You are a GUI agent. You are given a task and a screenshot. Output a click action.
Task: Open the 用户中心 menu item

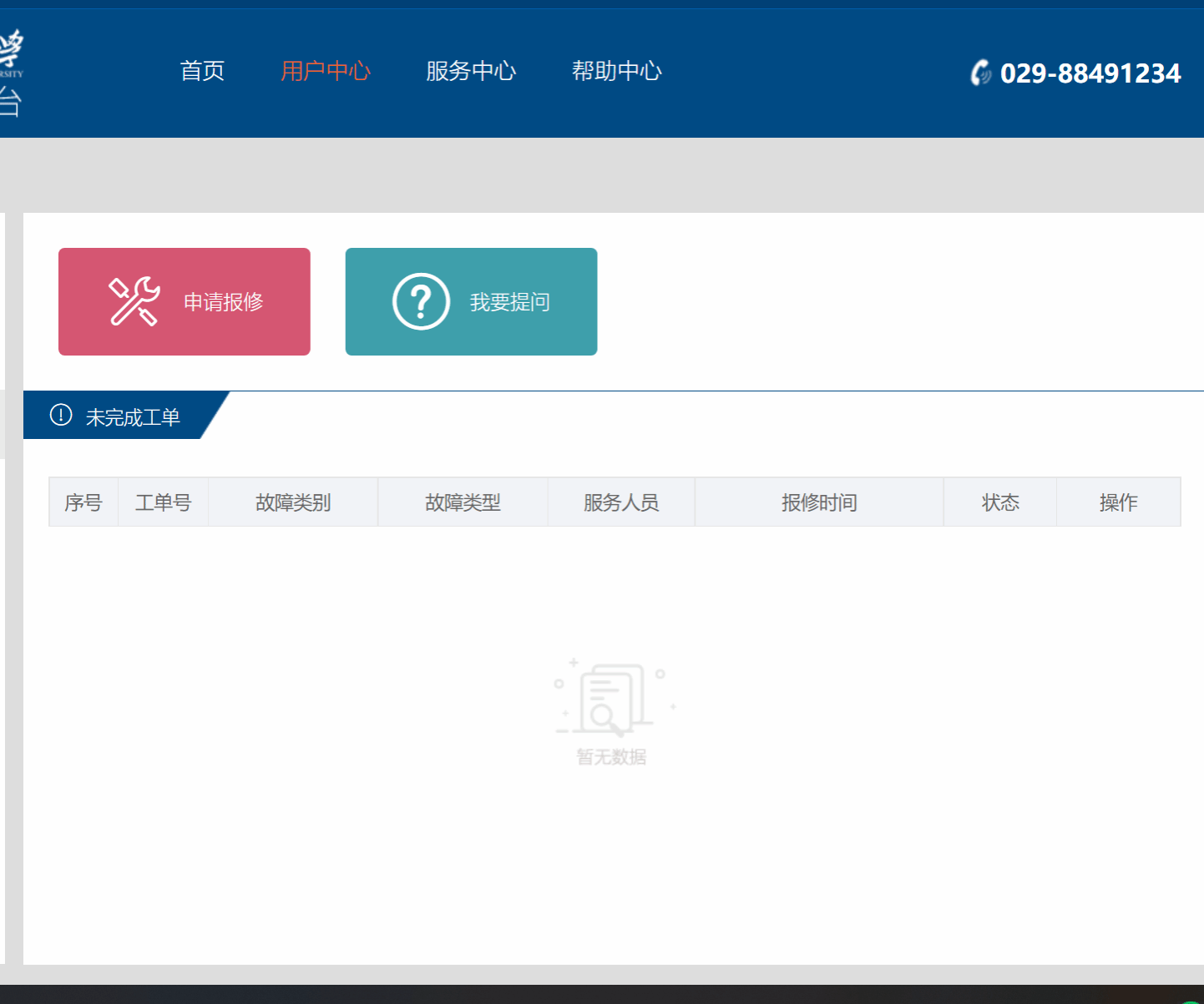pyautogui.click(x=326, y=71)
